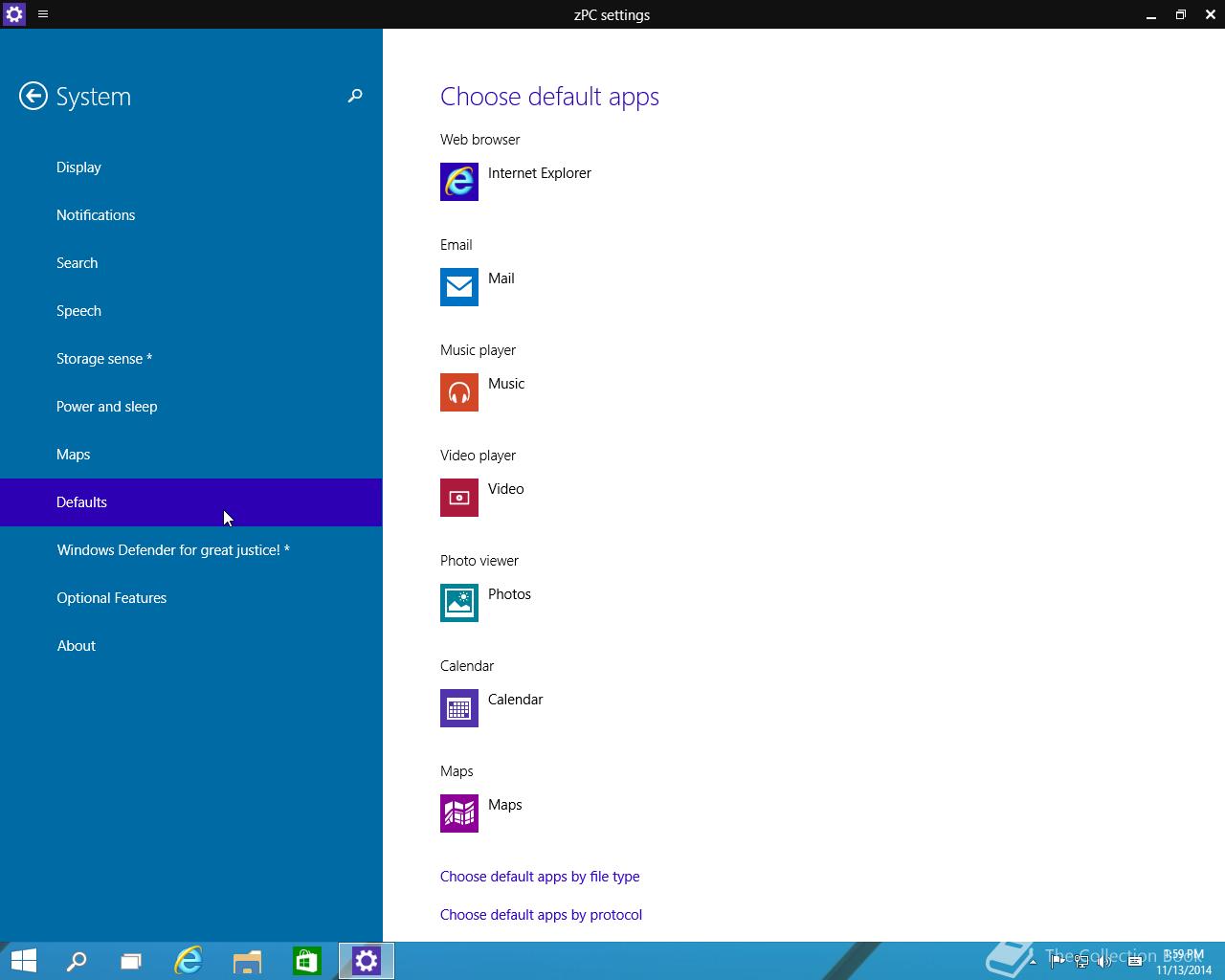
Task: Click the Choose default apps heading
Action: [x=549, y=97]
